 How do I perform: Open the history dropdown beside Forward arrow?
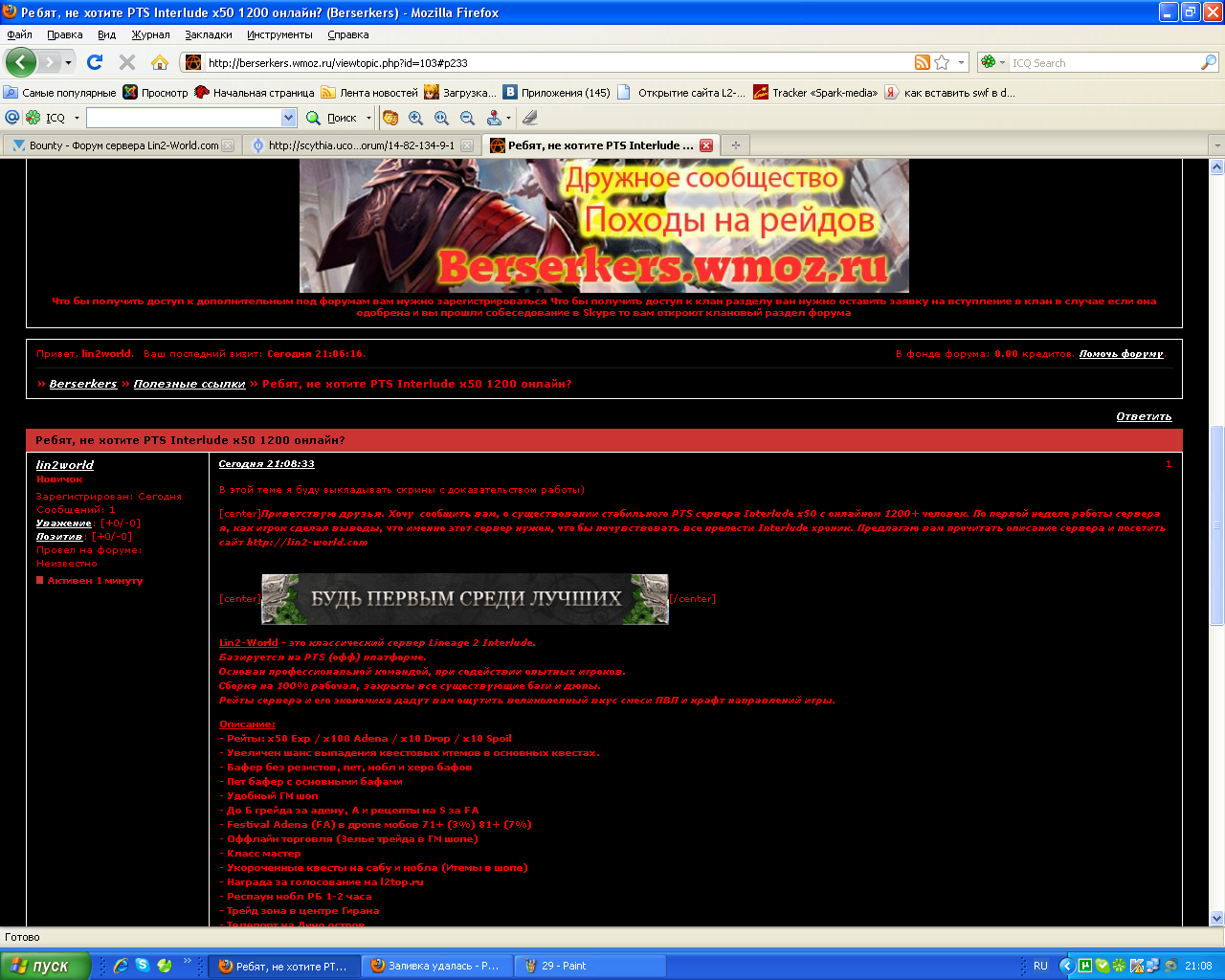click(x=69, y=63)
